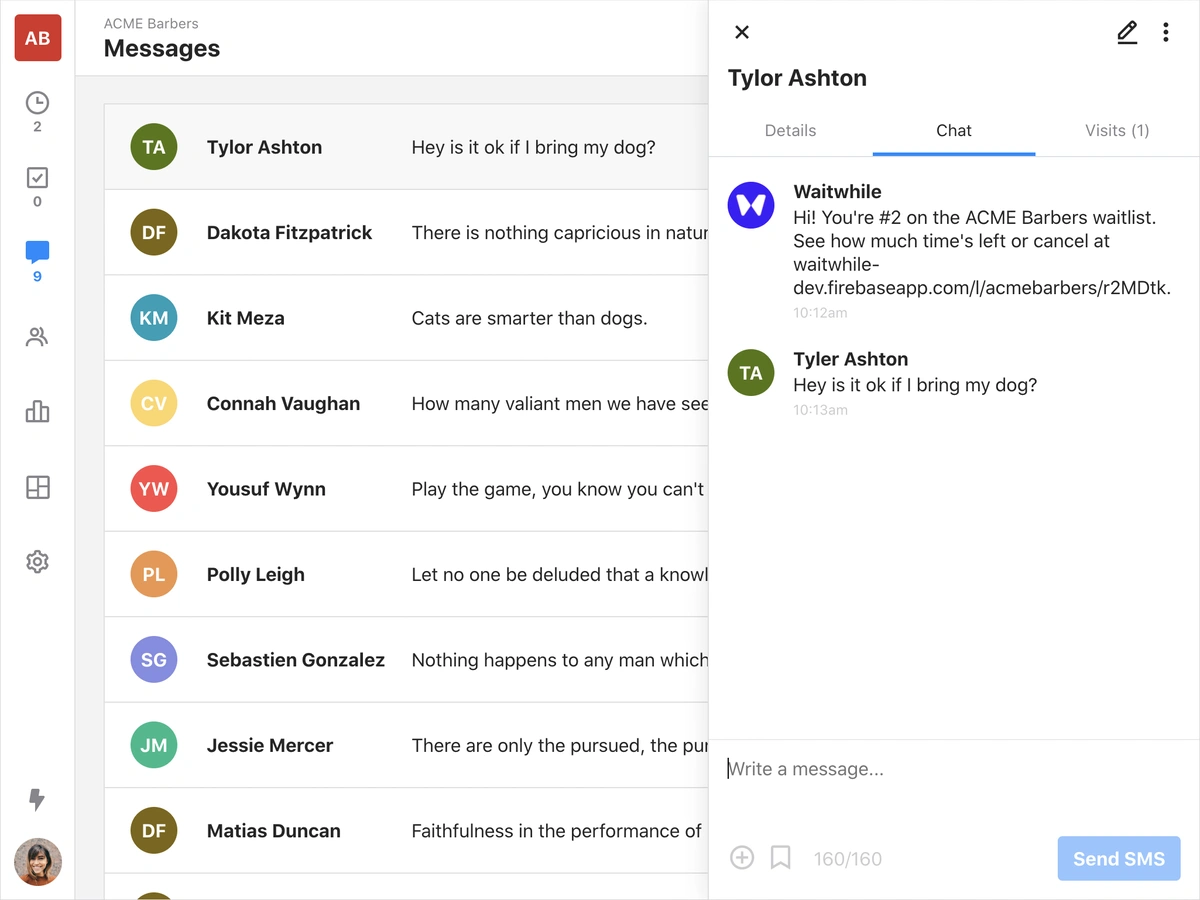Click the CV avatar for Connah Vaughan
Viewport: 1200px width, 900px height.
click(154, 404)
